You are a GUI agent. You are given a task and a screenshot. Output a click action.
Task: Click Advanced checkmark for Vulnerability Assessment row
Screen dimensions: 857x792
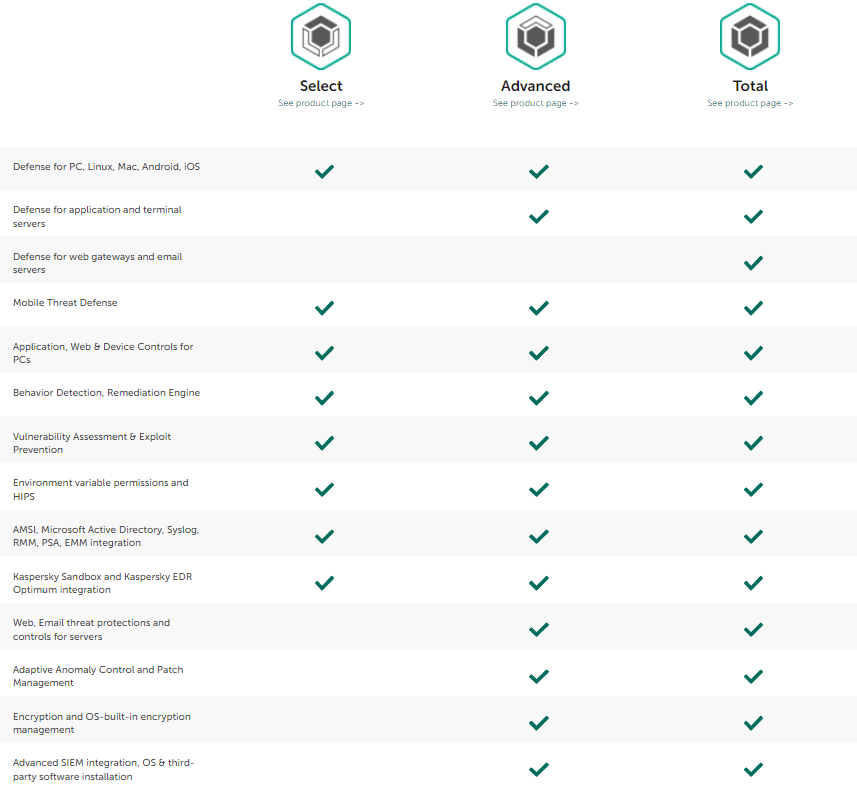pos(539,443)
